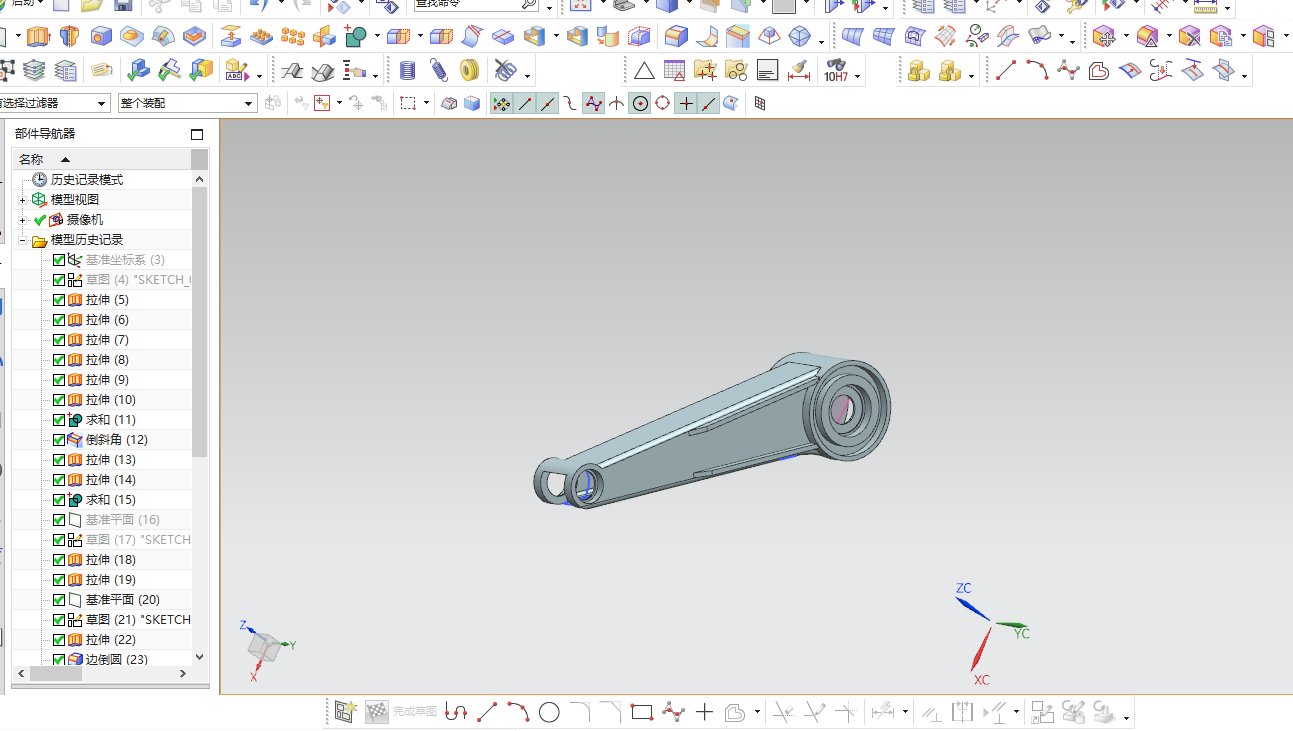Open the orange cube Pattern Feature tool
The image size is (1293, 731).
[x=292, y=37]
